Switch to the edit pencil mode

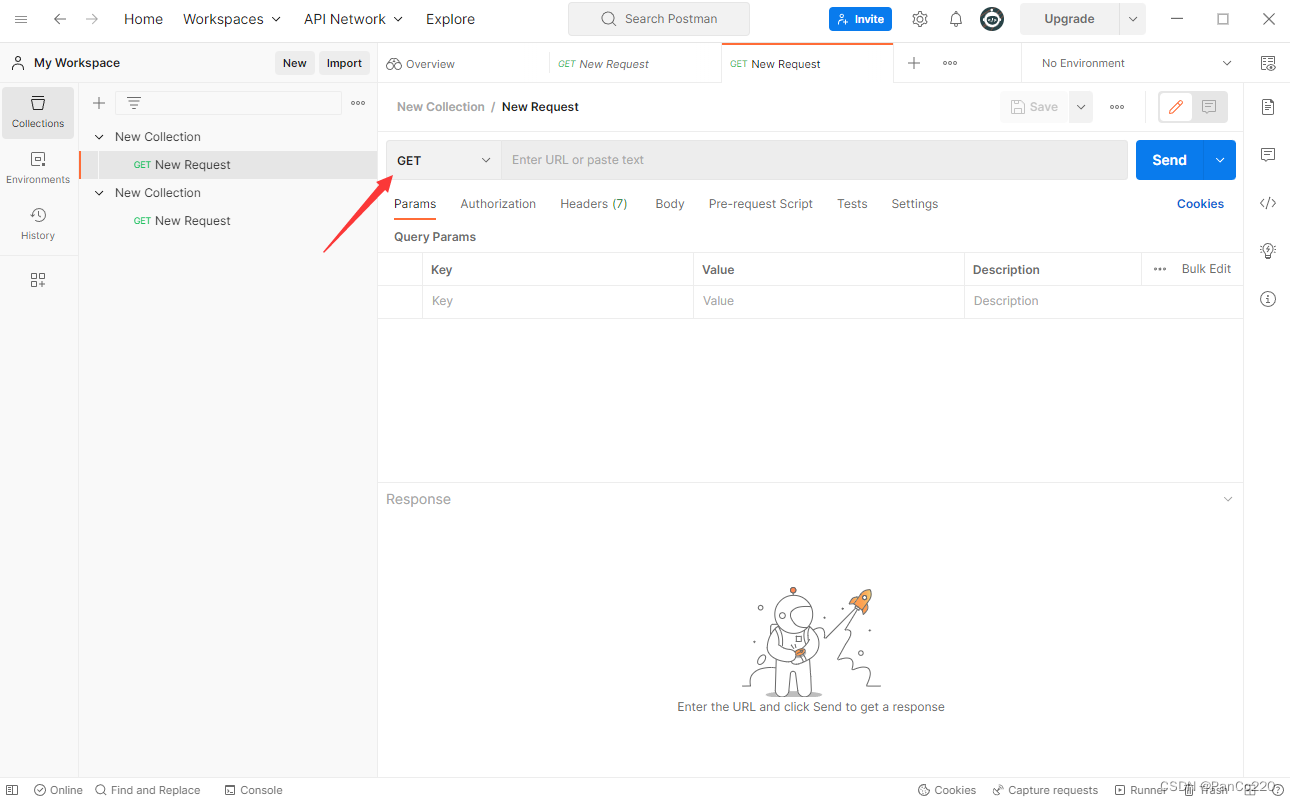[1176, 107]
